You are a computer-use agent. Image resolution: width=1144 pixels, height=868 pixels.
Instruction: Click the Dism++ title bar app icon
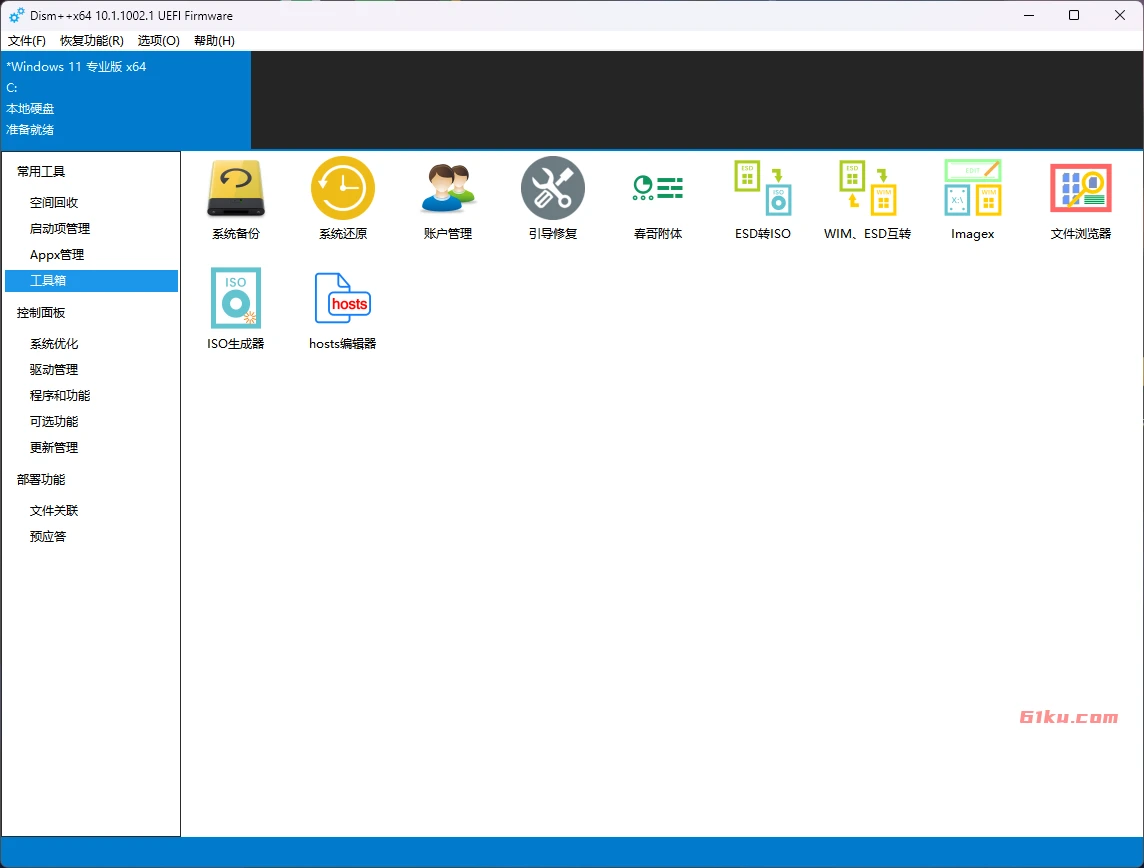(x=16, y=15)
